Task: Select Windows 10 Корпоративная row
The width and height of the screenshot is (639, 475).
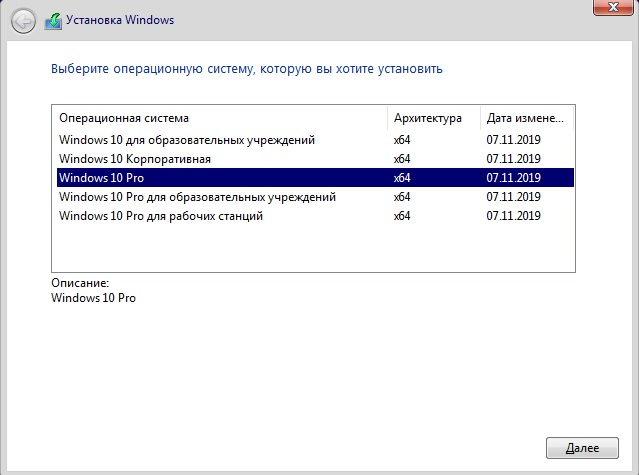Action: [x=315, y=159]
